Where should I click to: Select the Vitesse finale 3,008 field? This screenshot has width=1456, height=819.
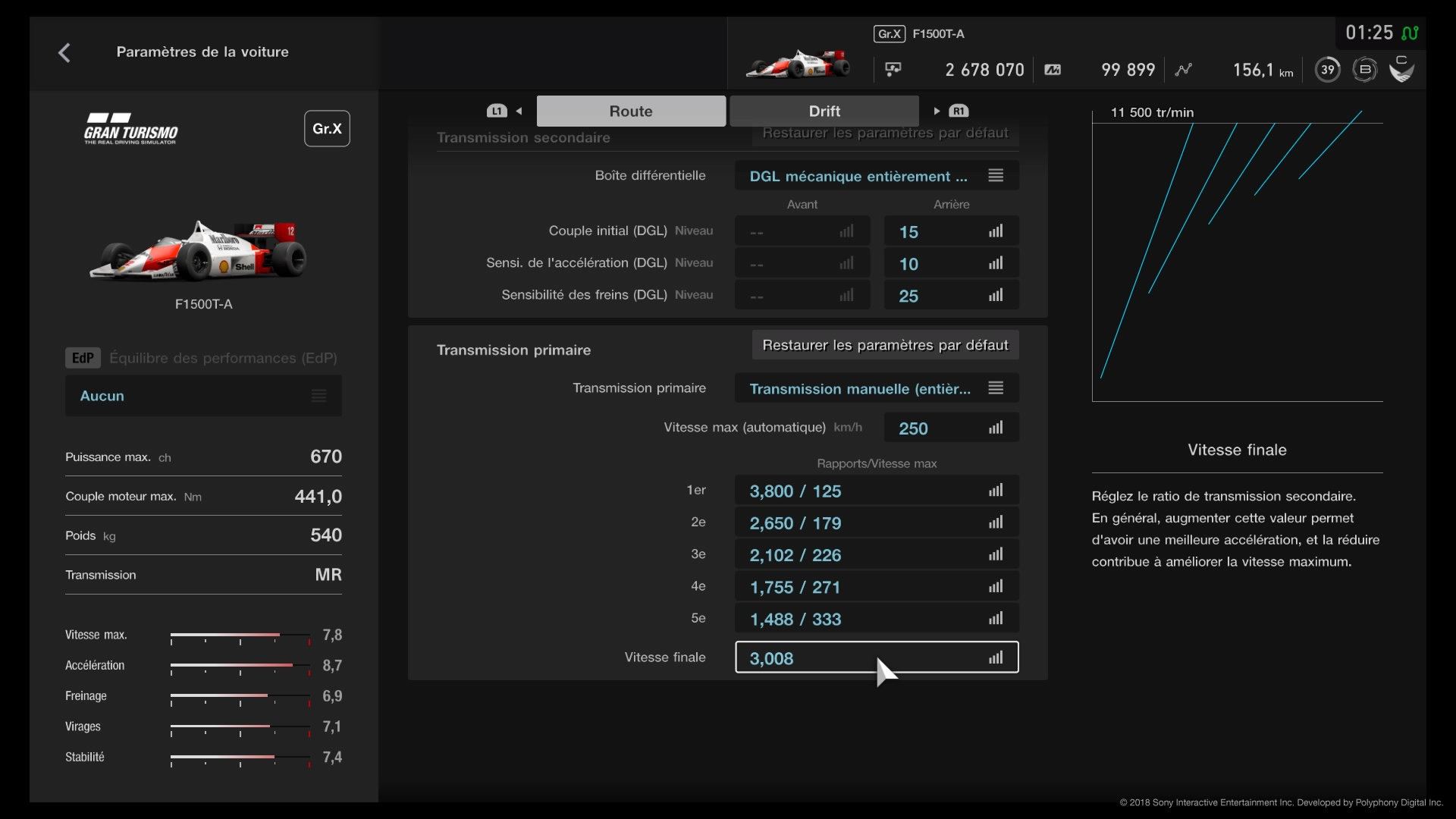[876, 657]
